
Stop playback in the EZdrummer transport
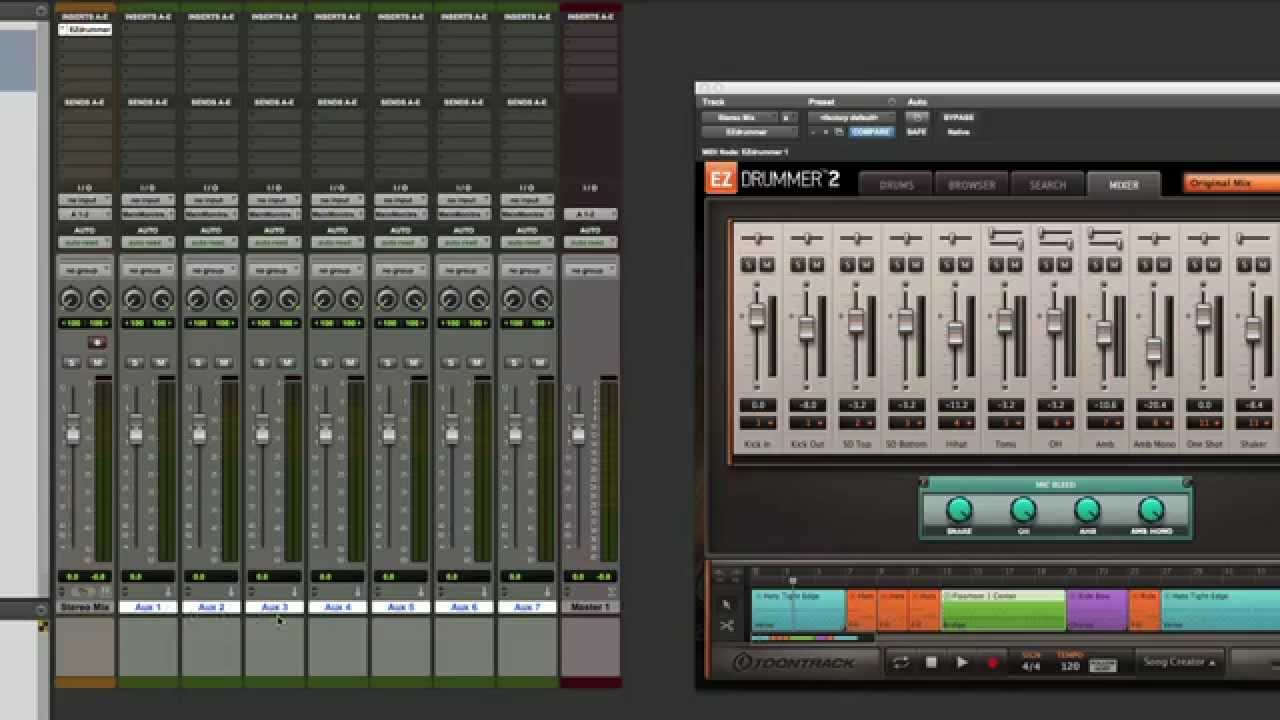click(x=931, y=662)
